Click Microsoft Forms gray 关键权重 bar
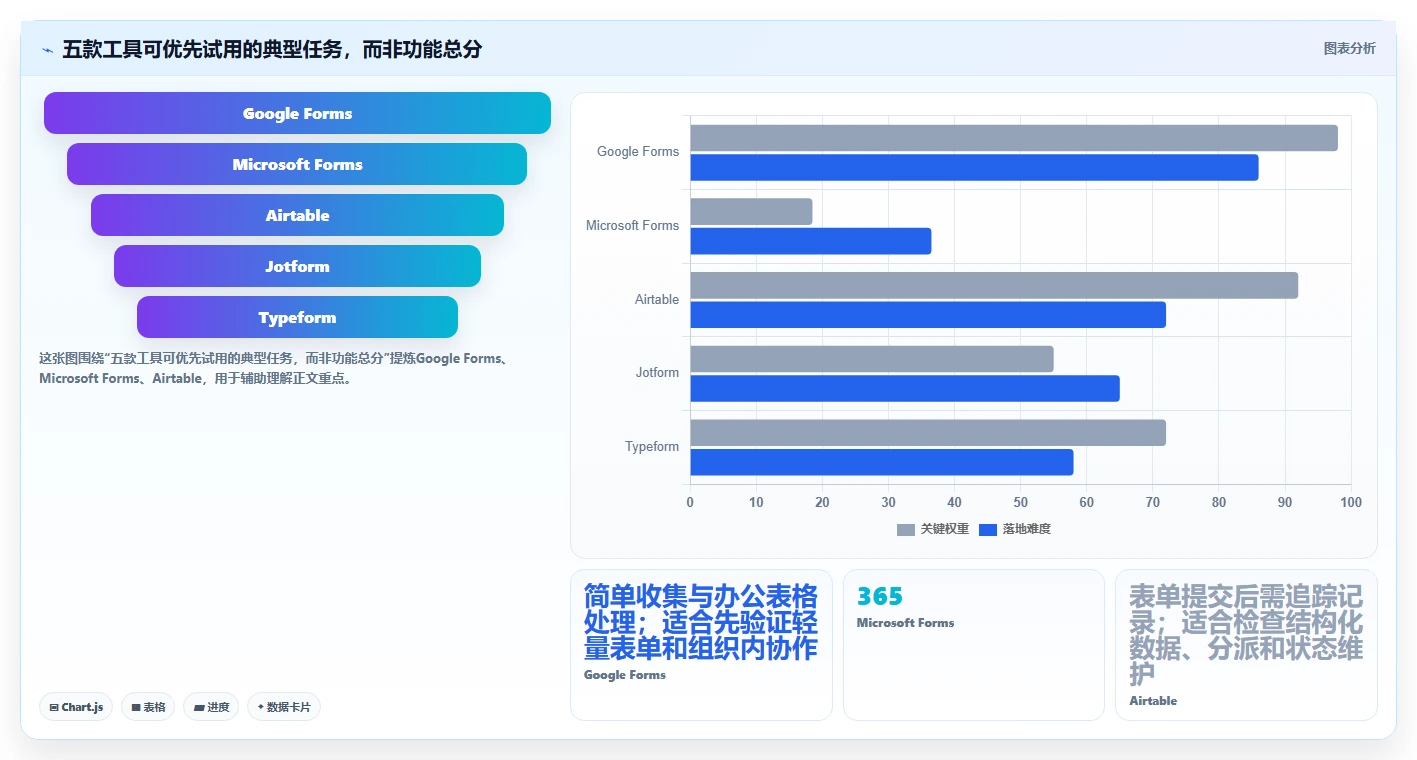1417x760 pixels. (x=751, y=212)
